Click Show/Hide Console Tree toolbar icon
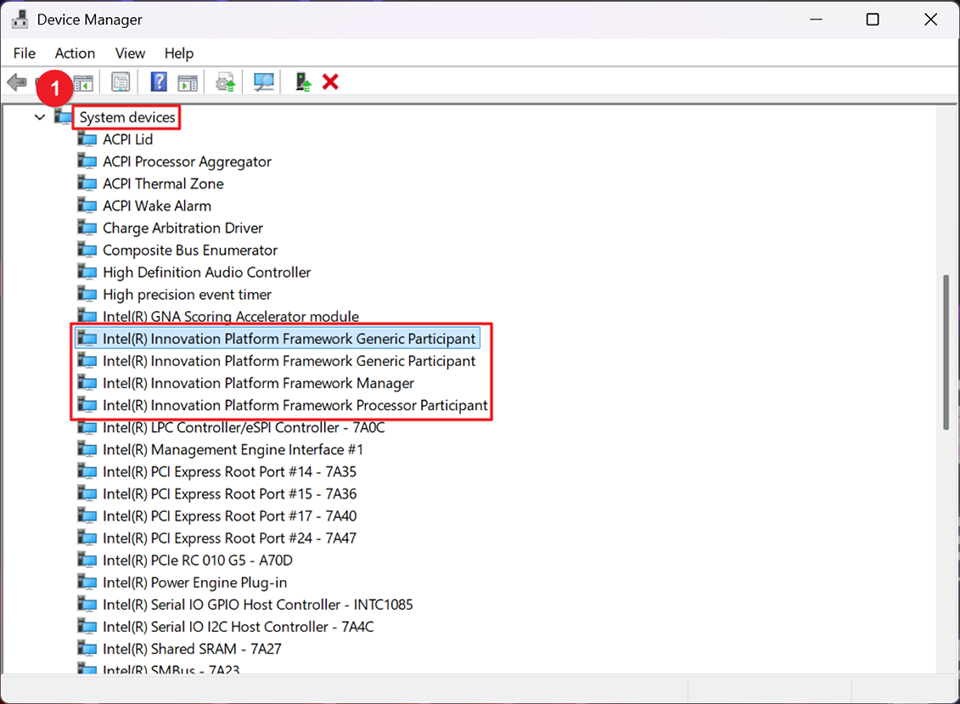 point(84,82)
